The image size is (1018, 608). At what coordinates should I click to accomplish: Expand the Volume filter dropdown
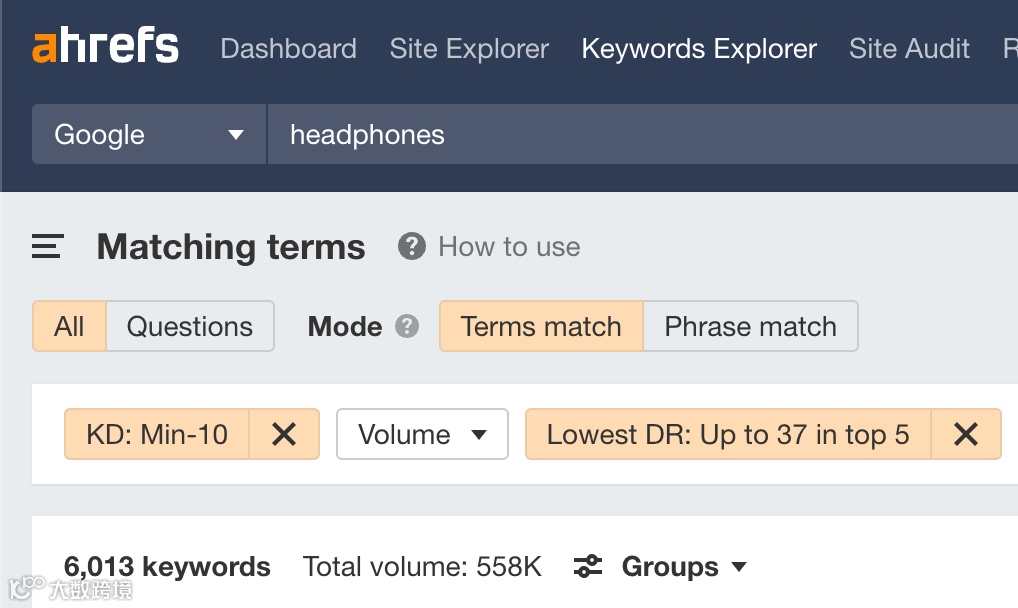point(422,434)
